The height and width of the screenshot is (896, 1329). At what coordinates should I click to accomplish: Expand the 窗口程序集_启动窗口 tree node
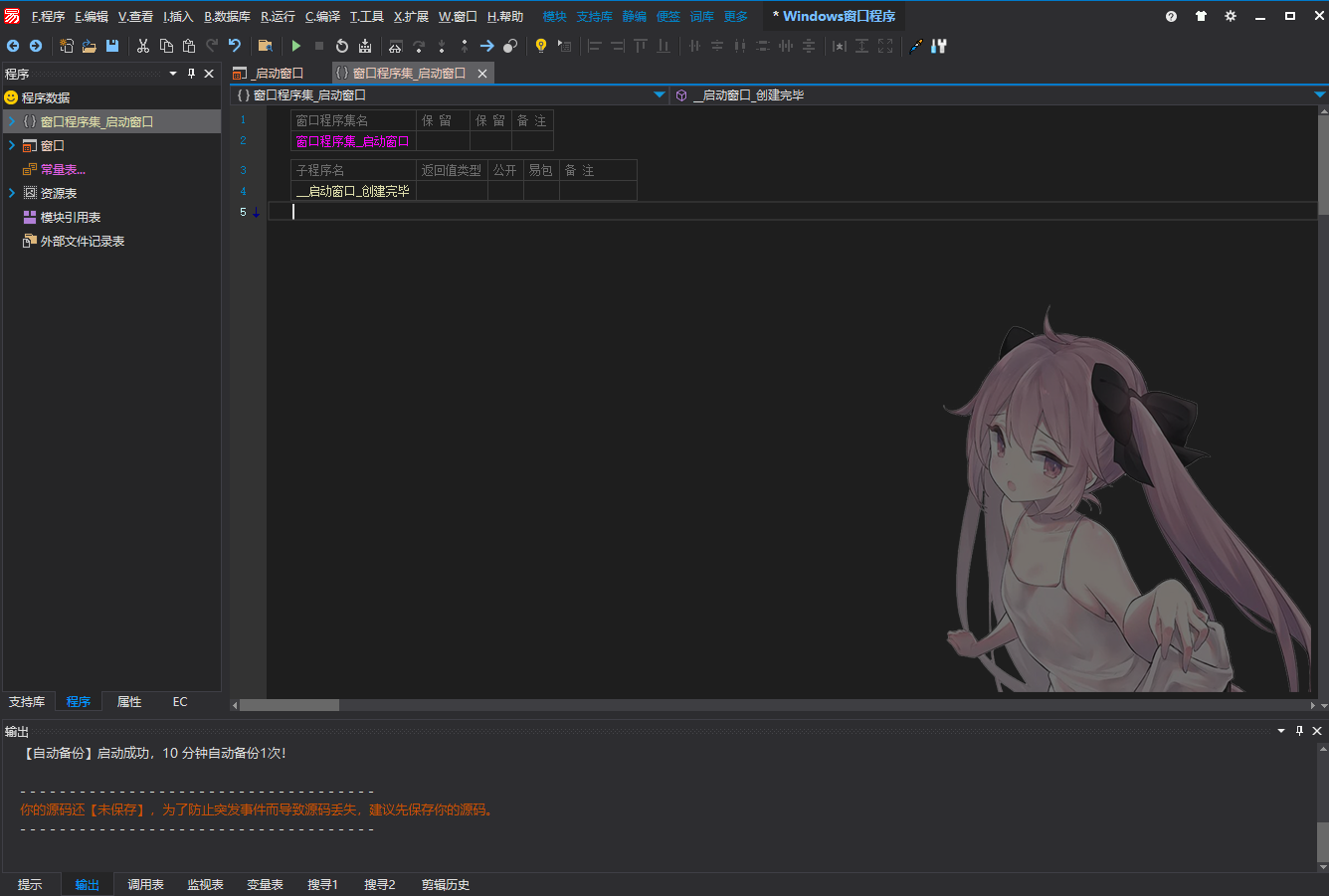point(12,121)
